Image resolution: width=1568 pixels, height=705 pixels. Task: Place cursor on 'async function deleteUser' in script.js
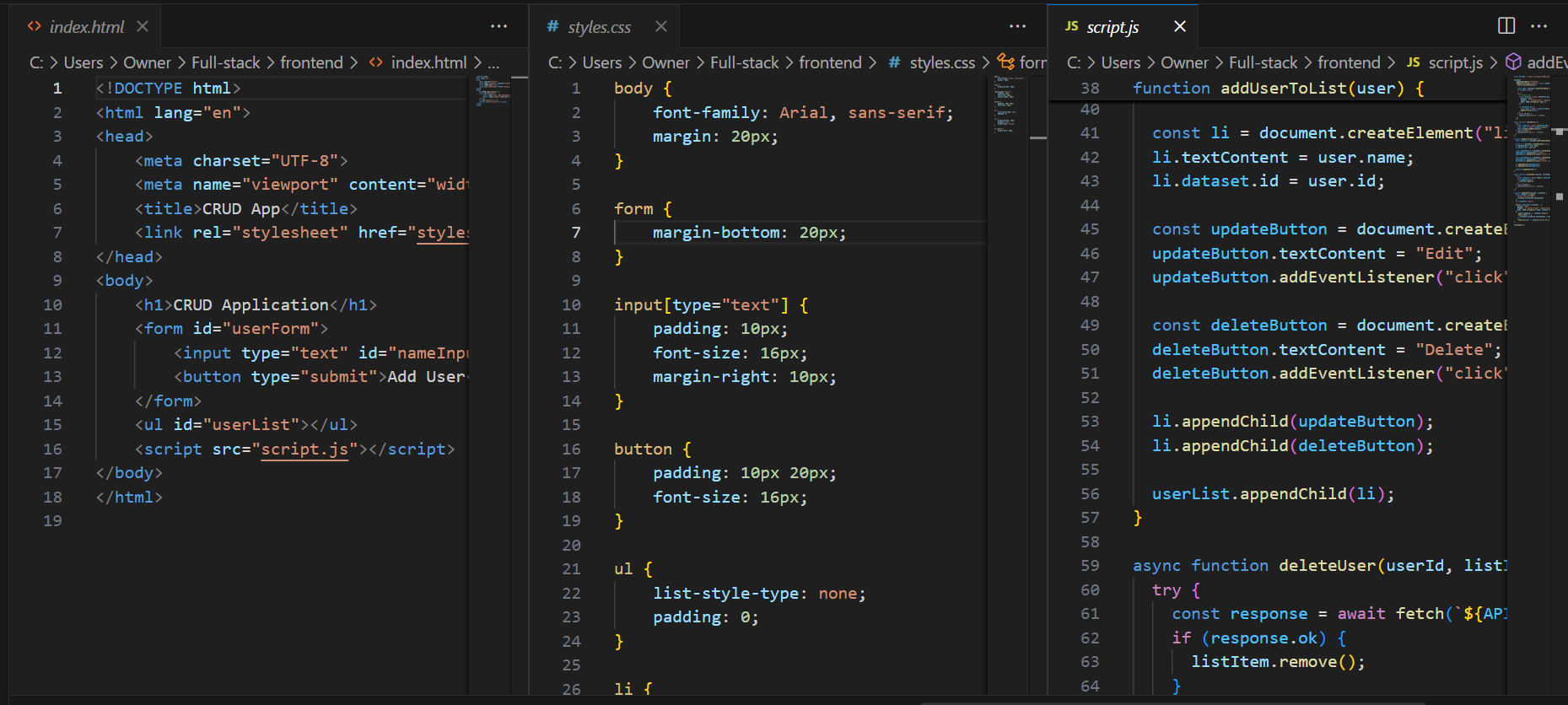pos(1254,566)
